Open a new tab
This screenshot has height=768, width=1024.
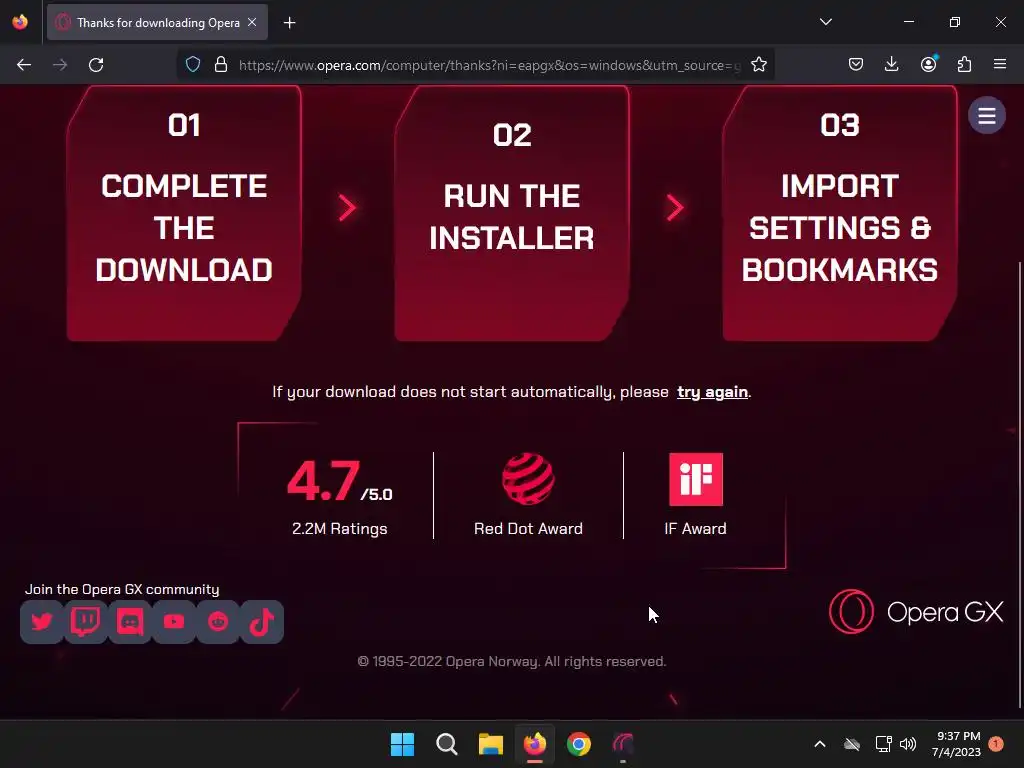pyautogui.click(x=289, y=23)
